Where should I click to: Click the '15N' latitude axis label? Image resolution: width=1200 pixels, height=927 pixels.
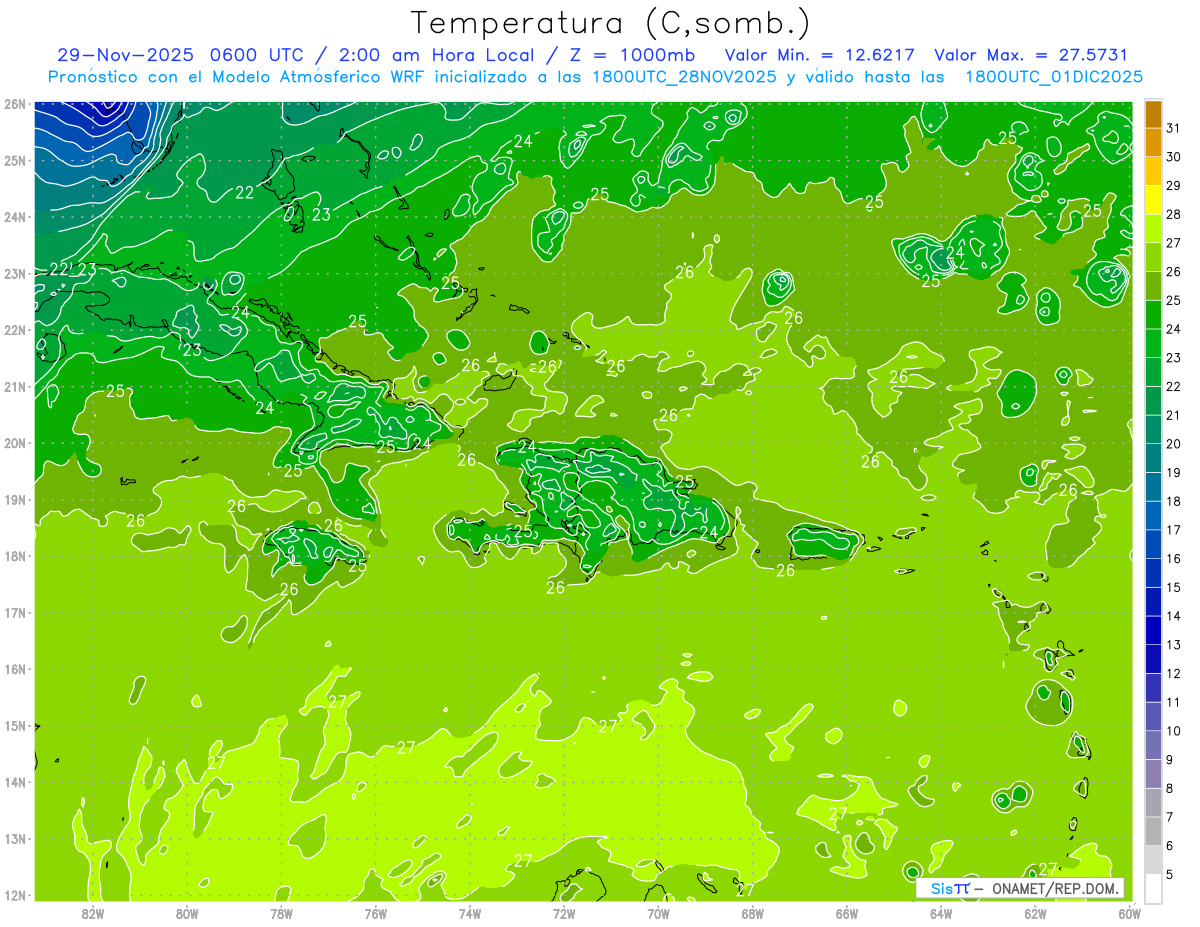14,725
